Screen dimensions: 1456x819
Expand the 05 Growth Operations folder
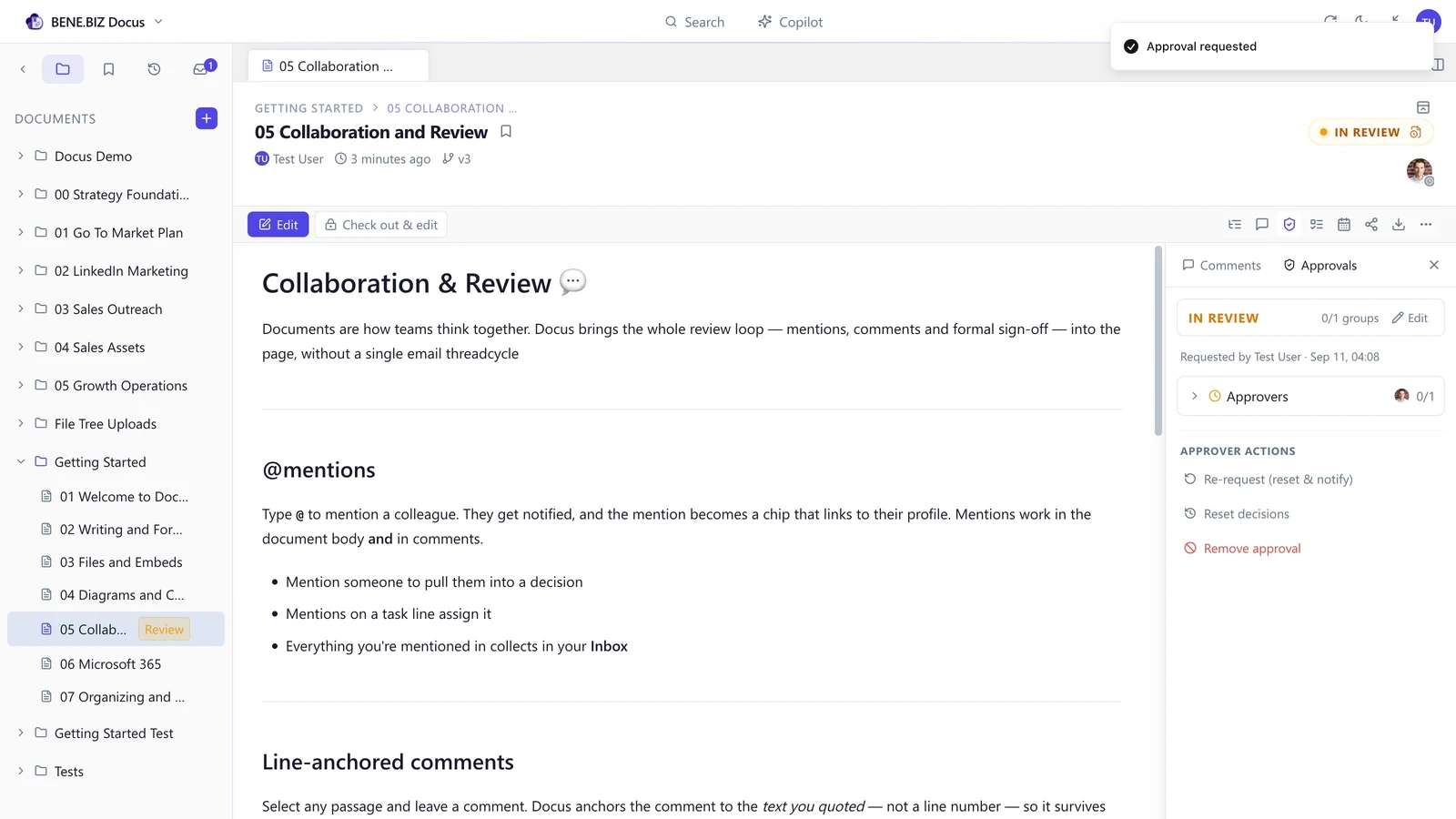[21, 386]
